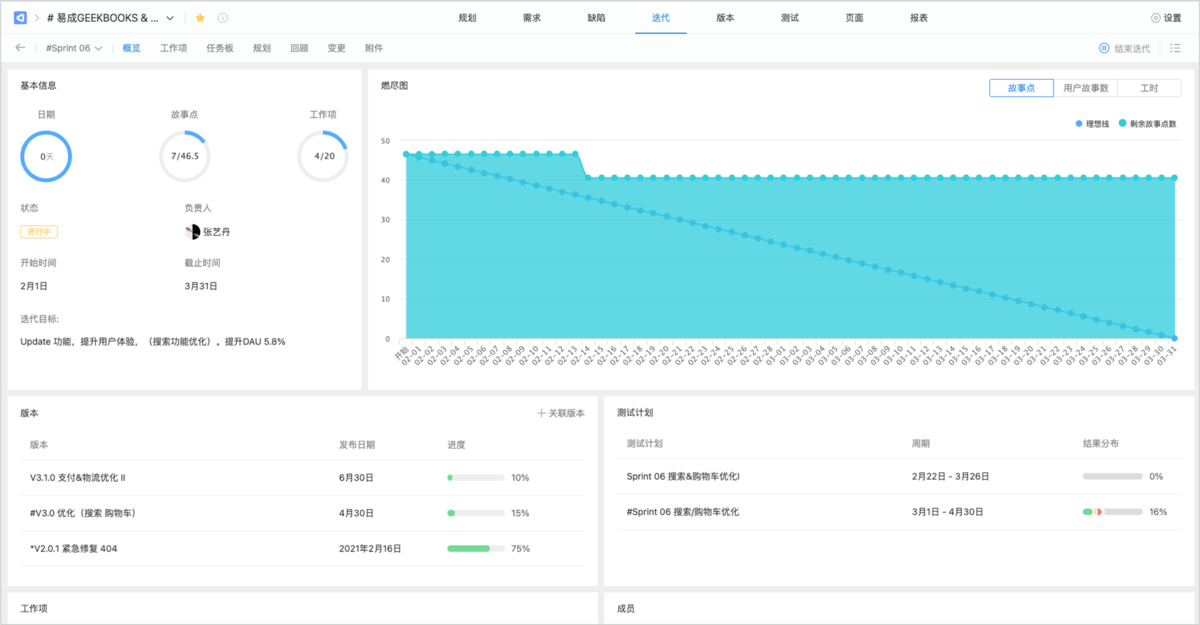The image size is (1200, 625).
Task: Expand the 易成GEEKBOOKS project dropdown
Action: click(x=169, y=18)
